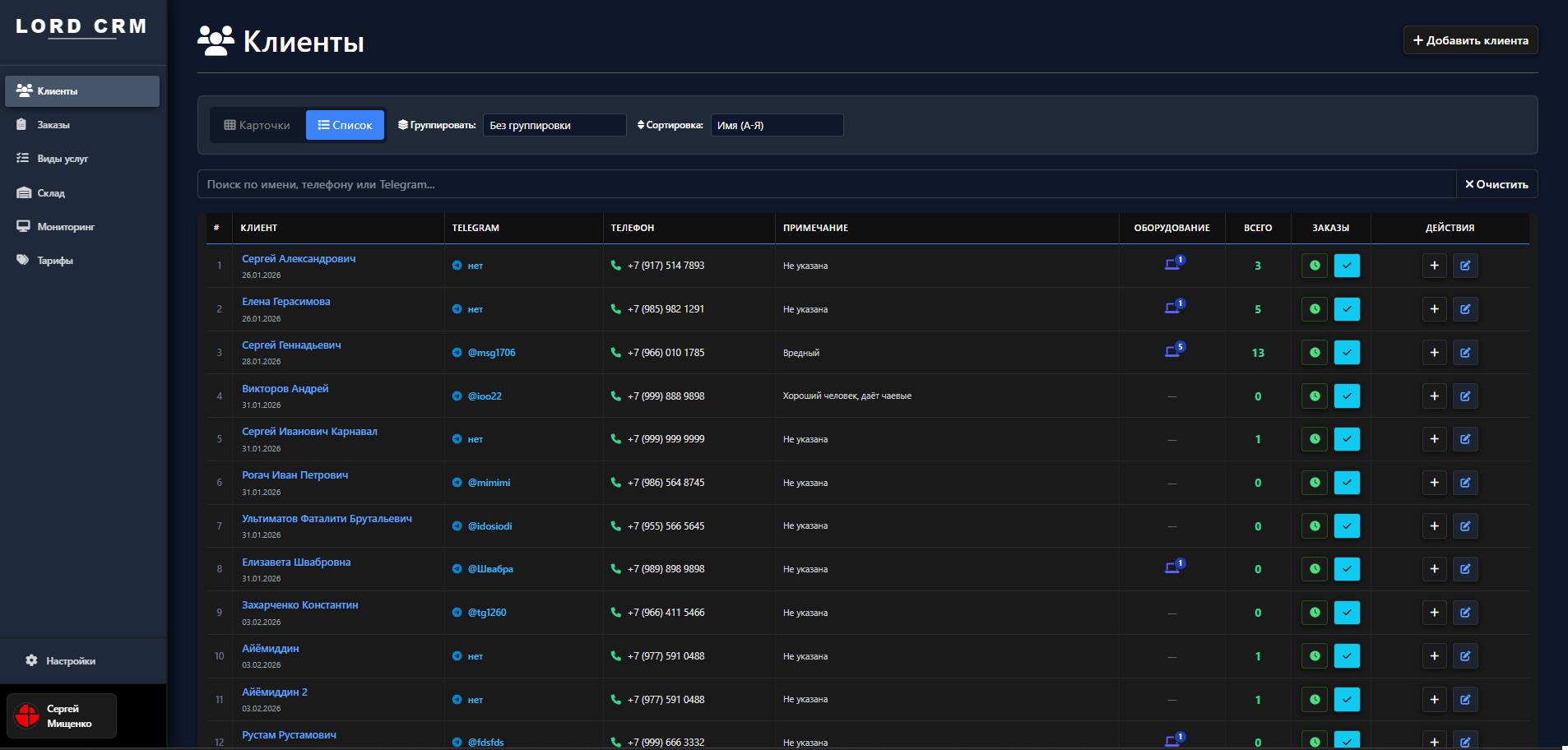
Task: Go to Склад section in sidebar
Action: [x=51, y=193]
